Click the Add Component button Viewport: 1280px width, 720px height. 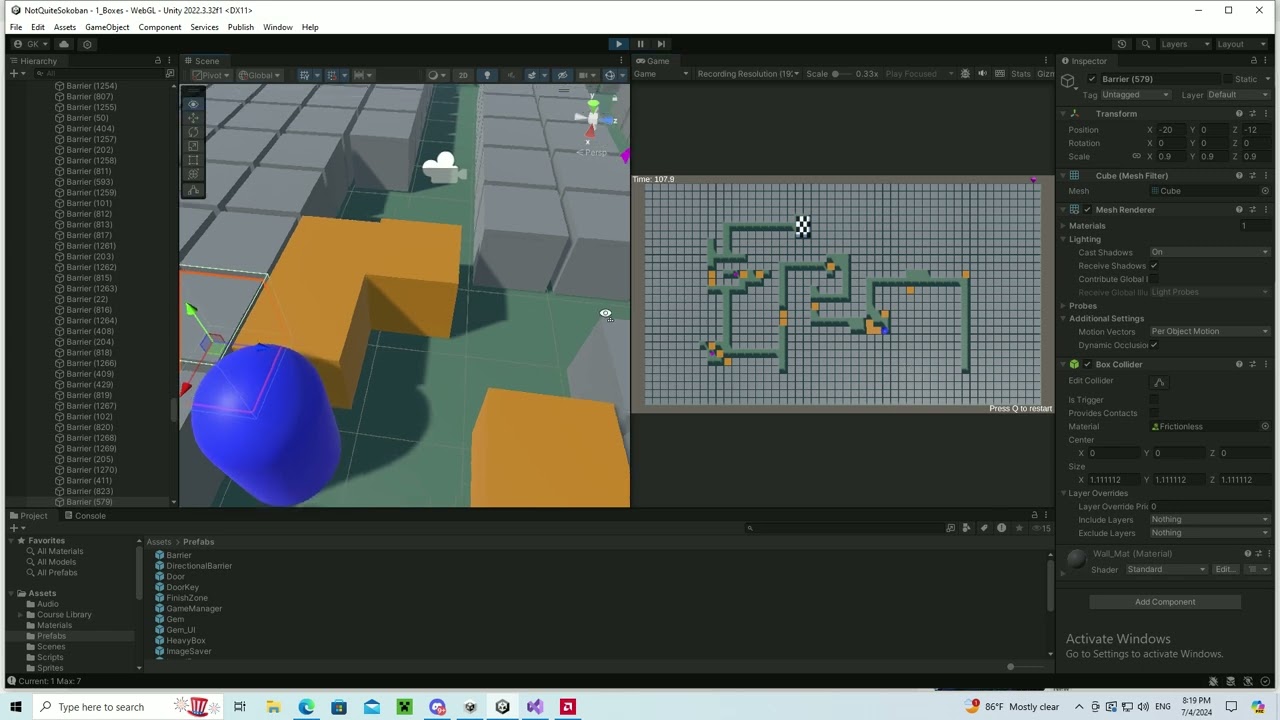(x=1166, y=601)
